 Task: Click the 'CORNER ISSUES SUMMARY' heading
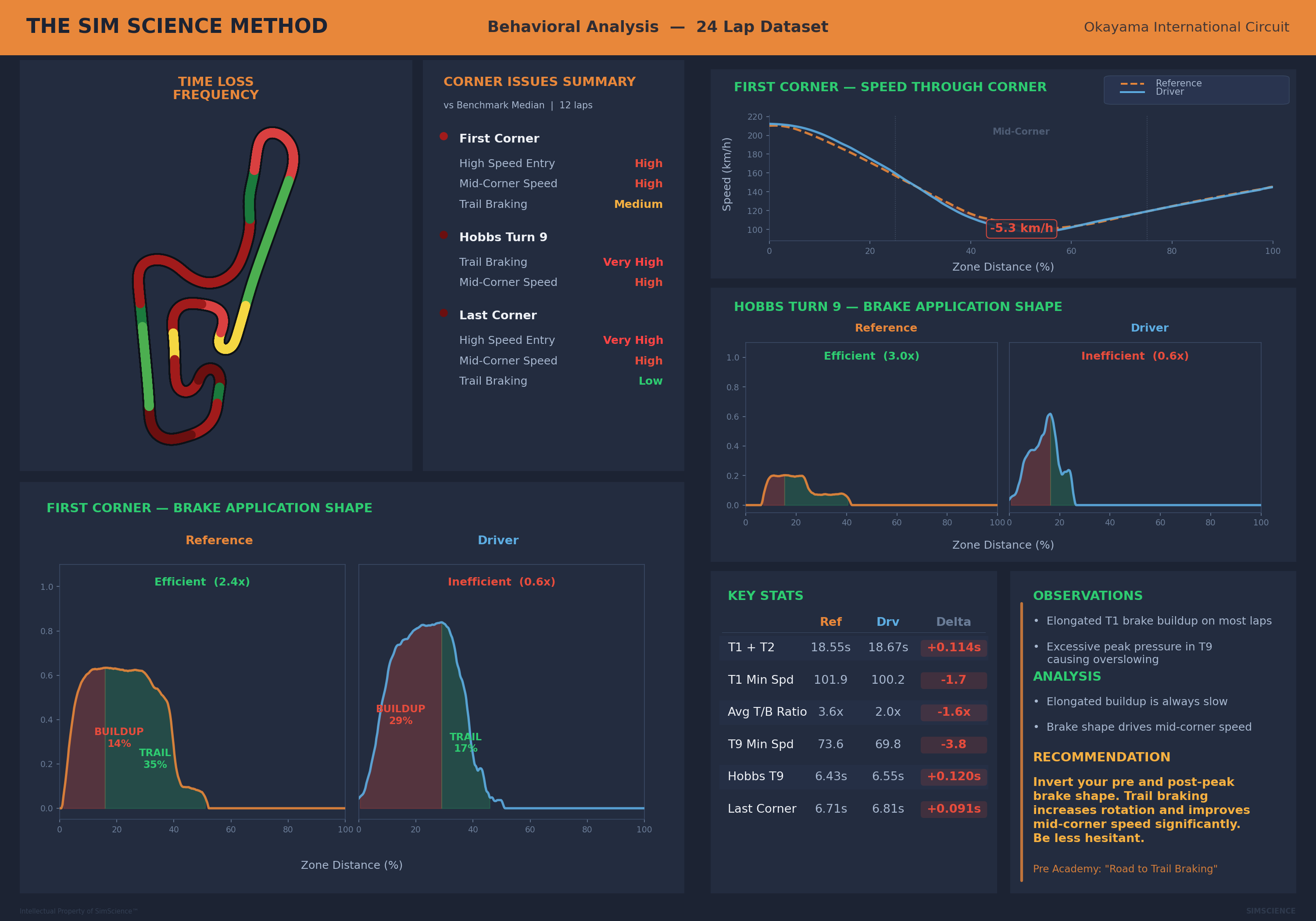540,82
